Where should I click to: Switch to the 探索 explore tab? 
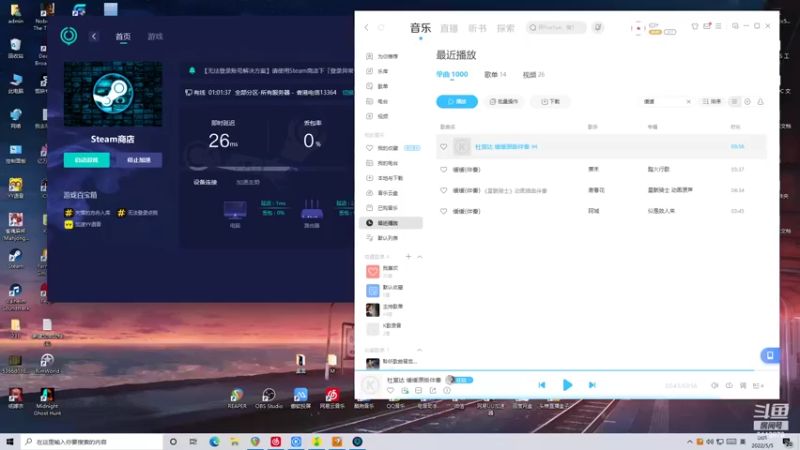coord(506,29)
